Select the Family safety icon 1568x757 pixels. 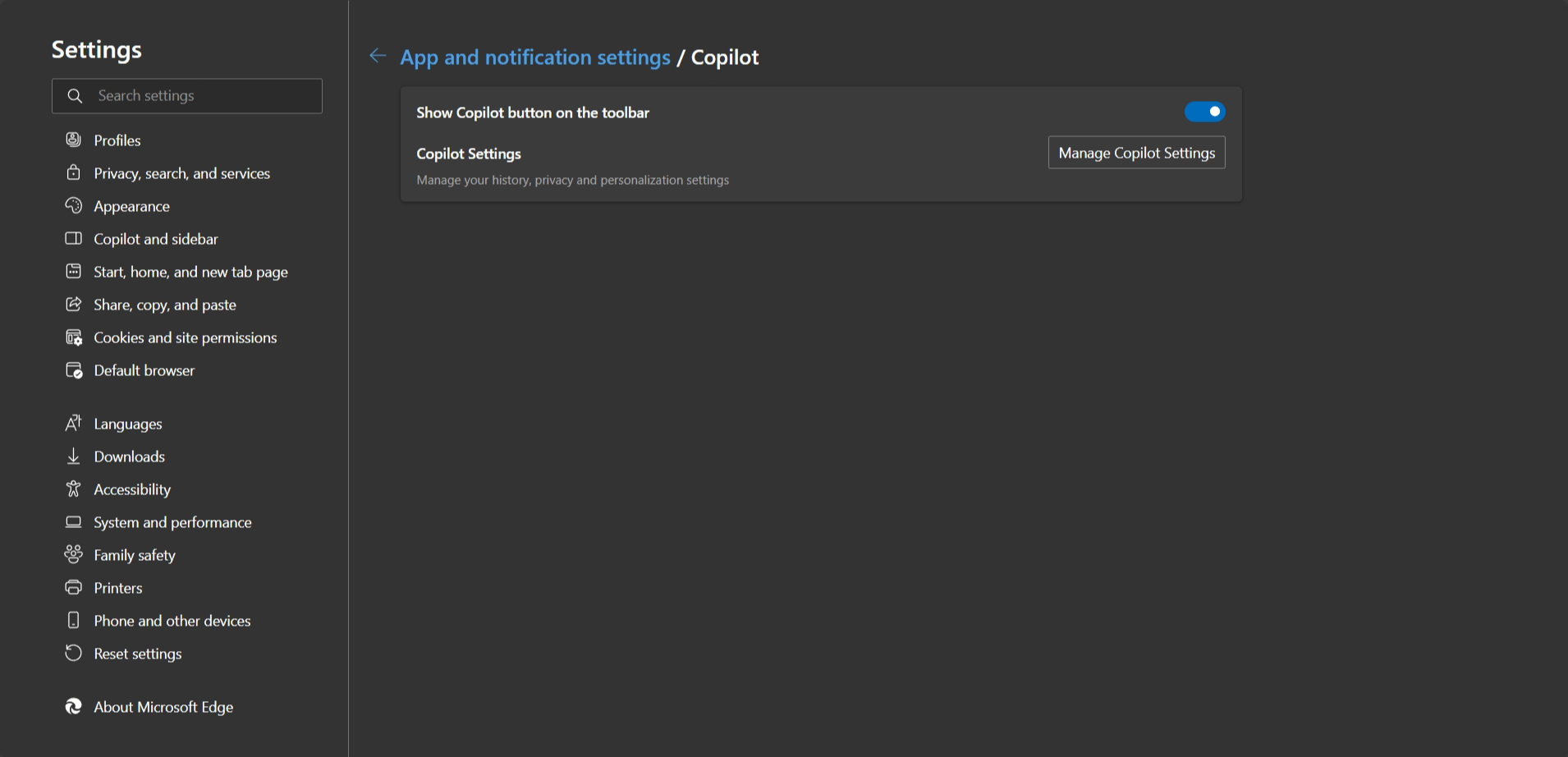pos(74,554)
